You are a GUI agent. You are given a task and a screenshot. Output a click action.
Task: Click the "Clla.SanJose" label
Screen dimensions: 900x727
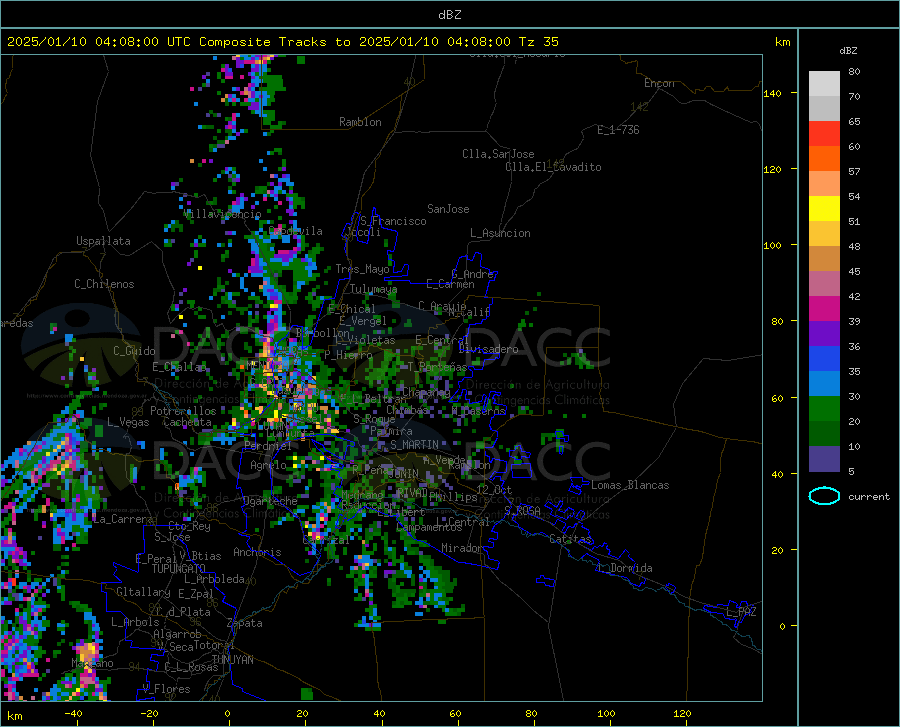(498, 154)
